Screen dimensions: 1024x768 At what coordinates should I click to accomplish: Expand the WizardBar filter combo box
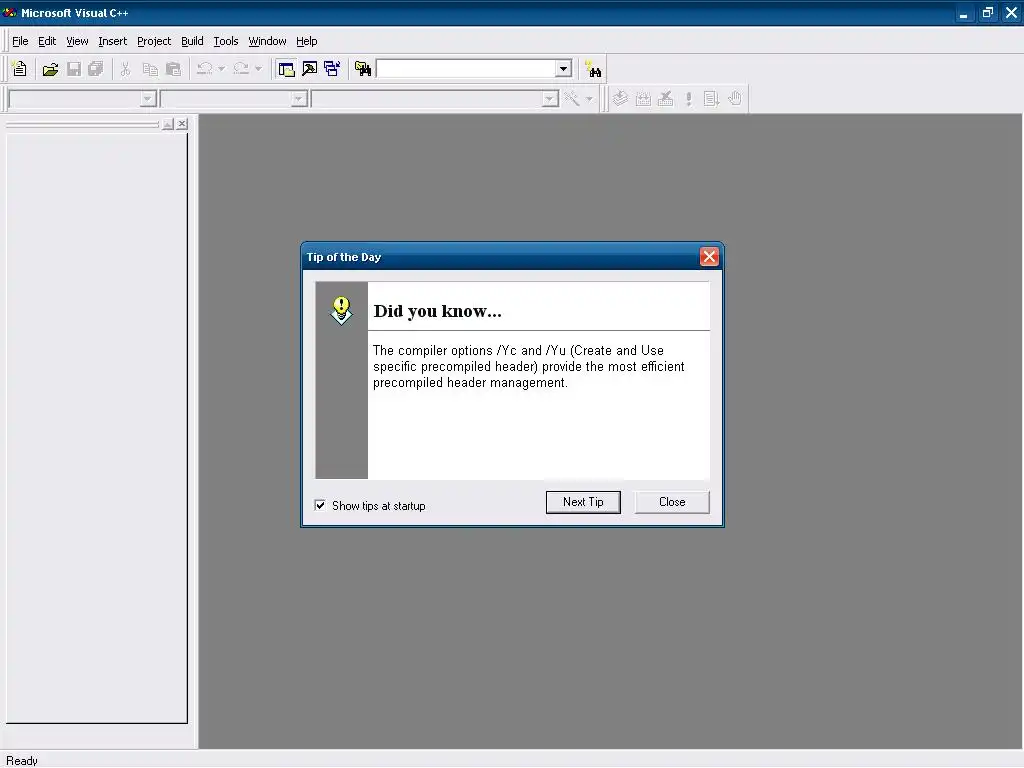[x=298, y=99]
